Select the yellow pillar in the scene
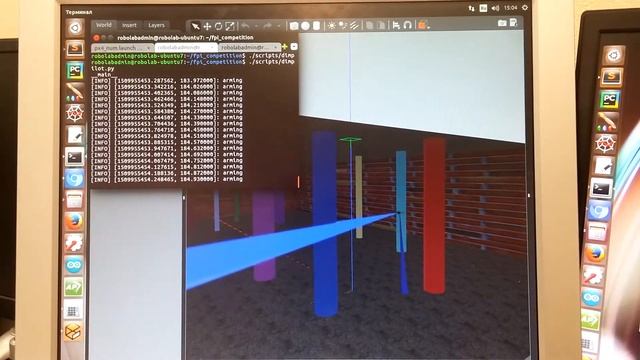 point(359,197)
